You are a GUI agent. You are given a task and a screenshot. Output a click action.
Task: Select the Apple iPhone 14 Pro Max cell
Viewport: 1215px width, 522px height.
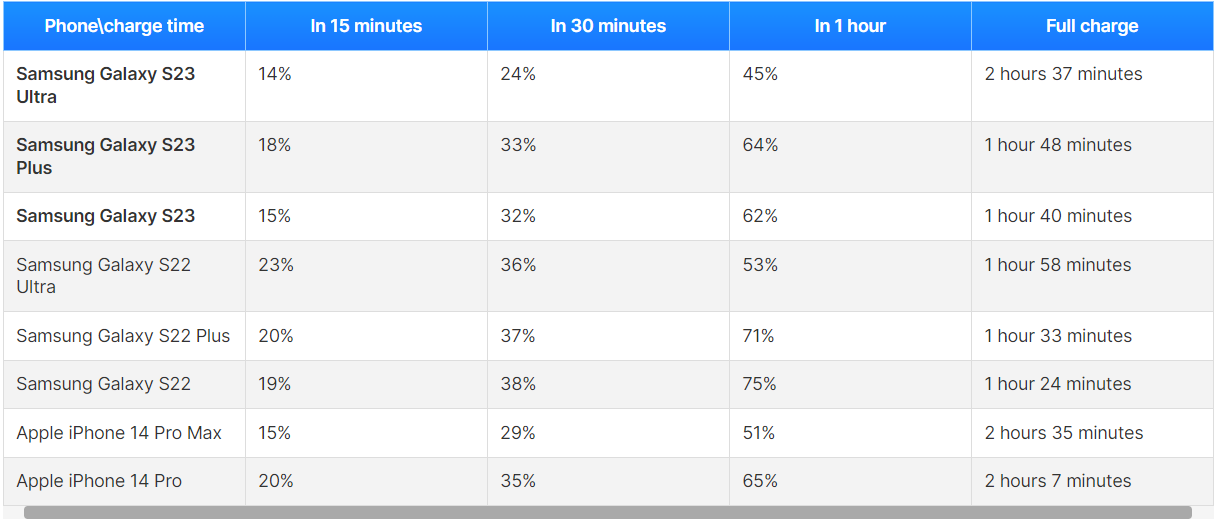coord(124,433)
